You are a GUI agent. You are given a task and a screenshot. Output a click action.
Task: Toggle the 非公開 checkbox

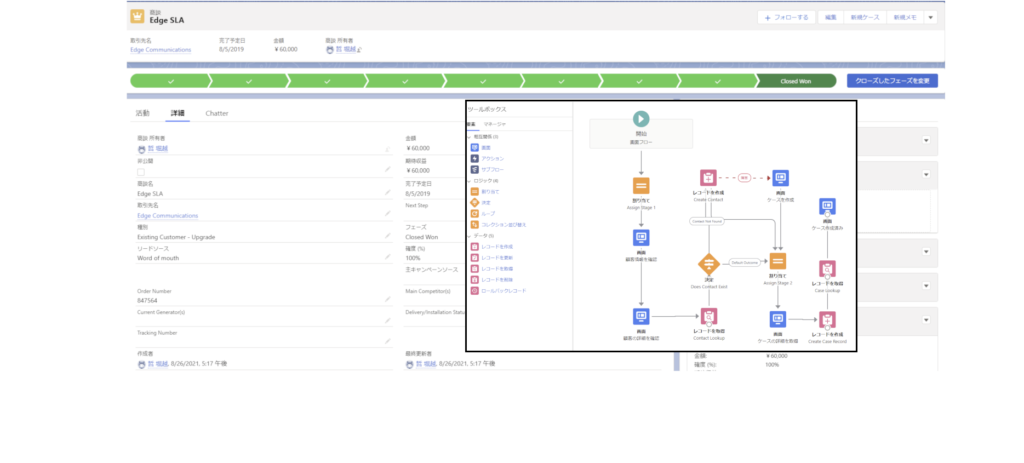pyautogui.click(x=141, y=172)
